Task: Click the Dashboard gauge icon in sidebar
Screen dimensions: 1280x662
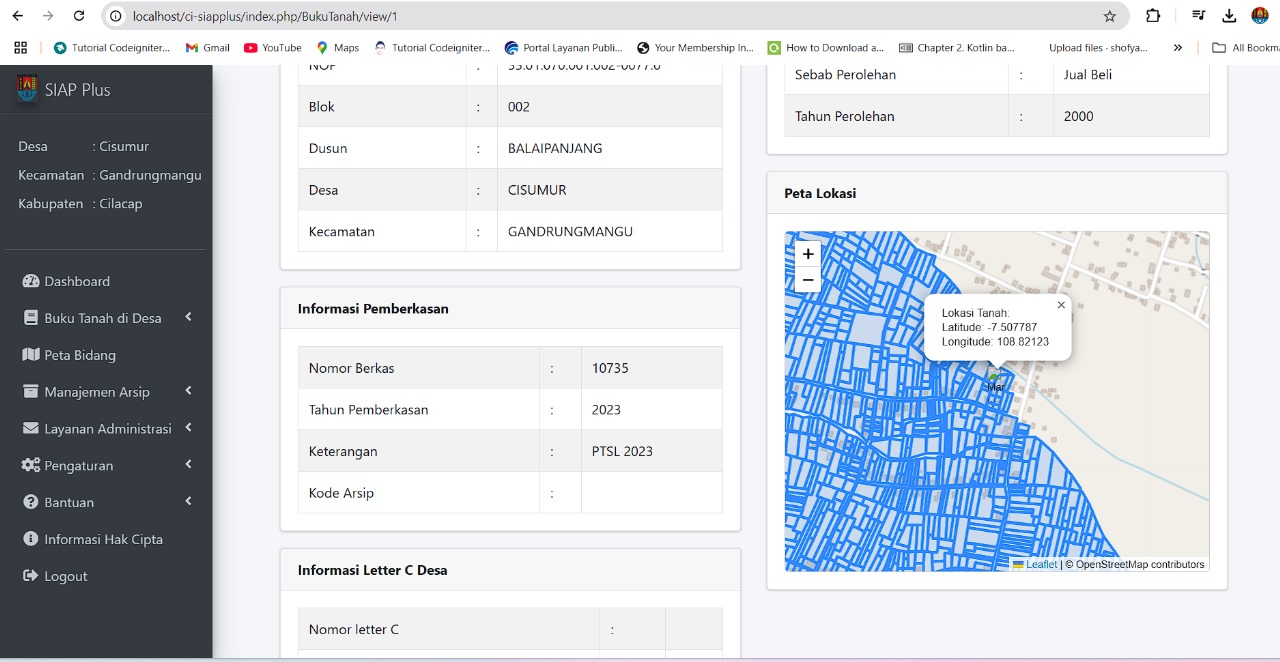Action: [30, 282]
